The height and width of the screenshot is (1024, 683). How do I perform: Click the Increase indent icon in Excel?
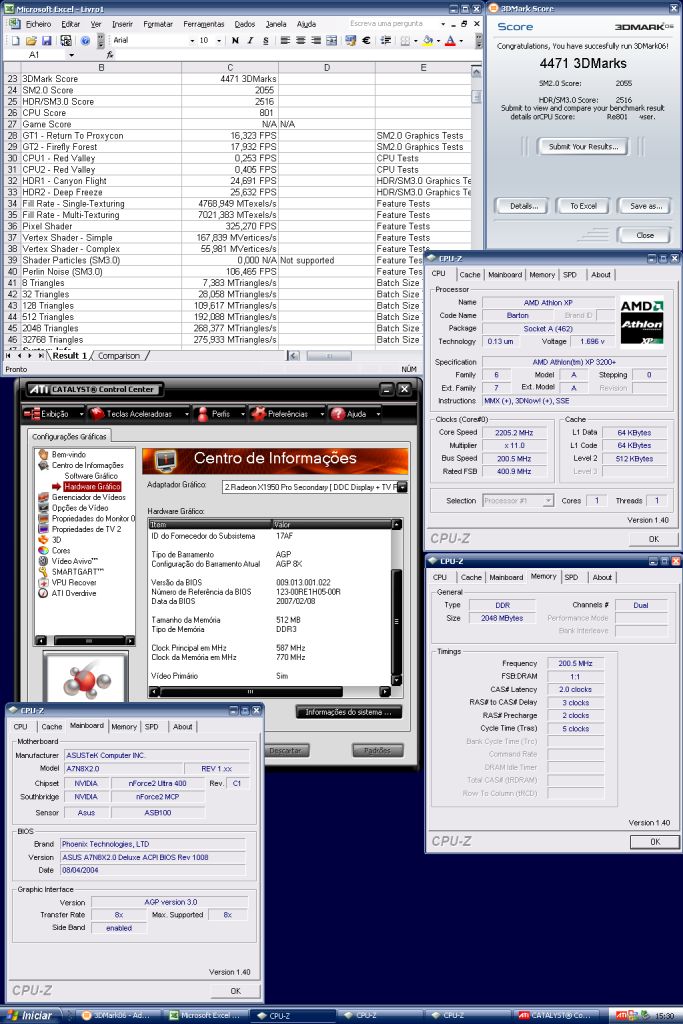pyautogui.click(x=386, y=40)
